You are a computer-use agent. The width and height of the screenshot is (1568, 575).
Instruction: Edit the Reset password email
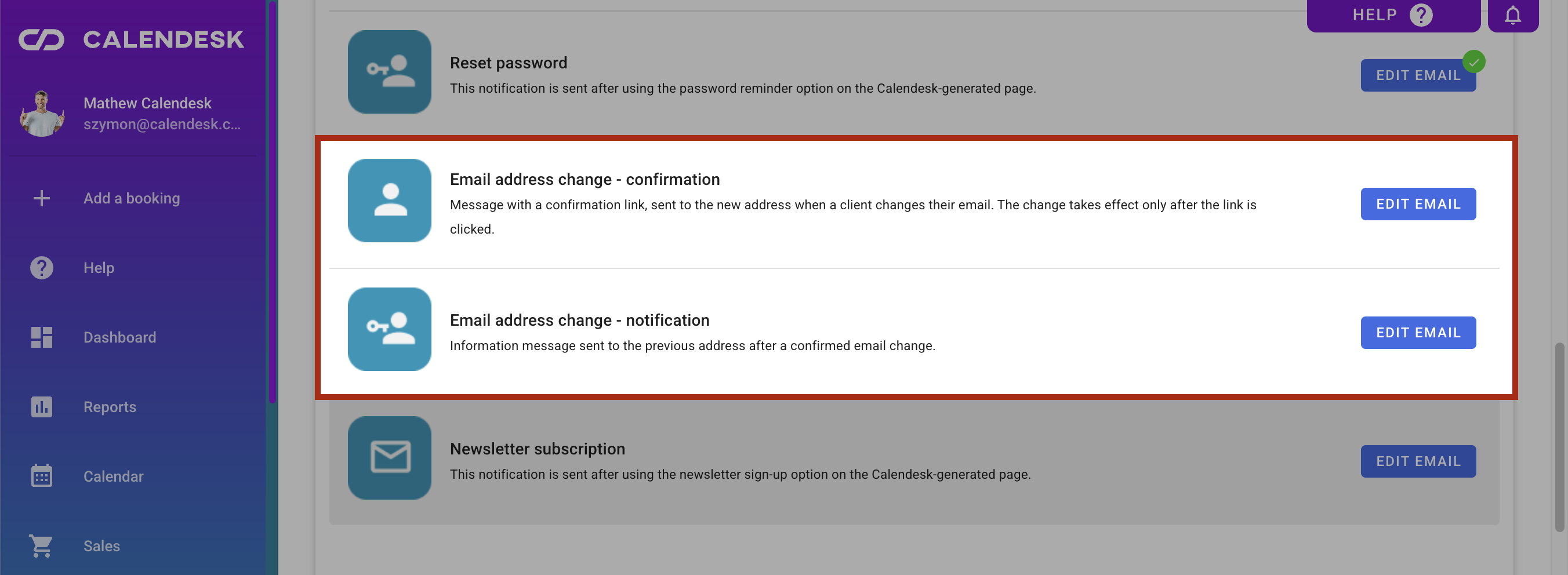click(x=1418, y=75)
